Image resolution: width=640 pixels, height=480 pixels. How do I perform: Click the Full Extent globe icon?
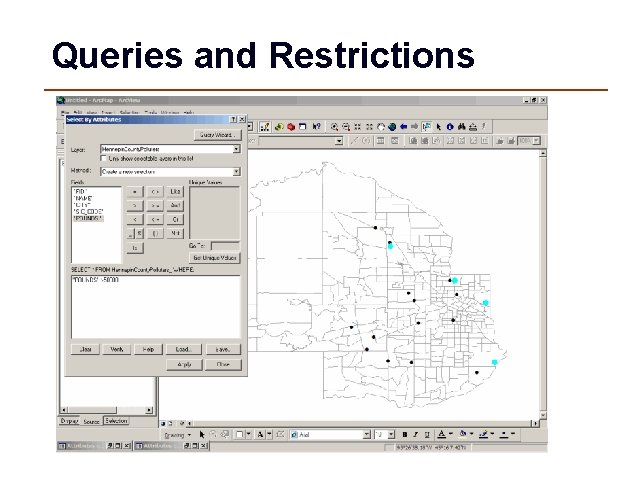(x=392, y=127)
